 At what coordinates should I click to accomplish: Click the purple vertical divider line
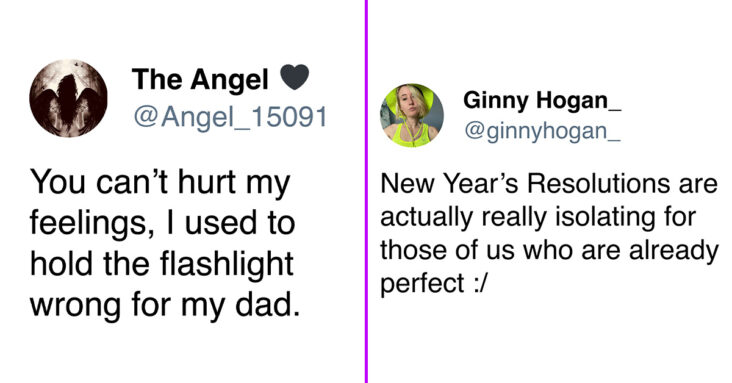[366, 192]
